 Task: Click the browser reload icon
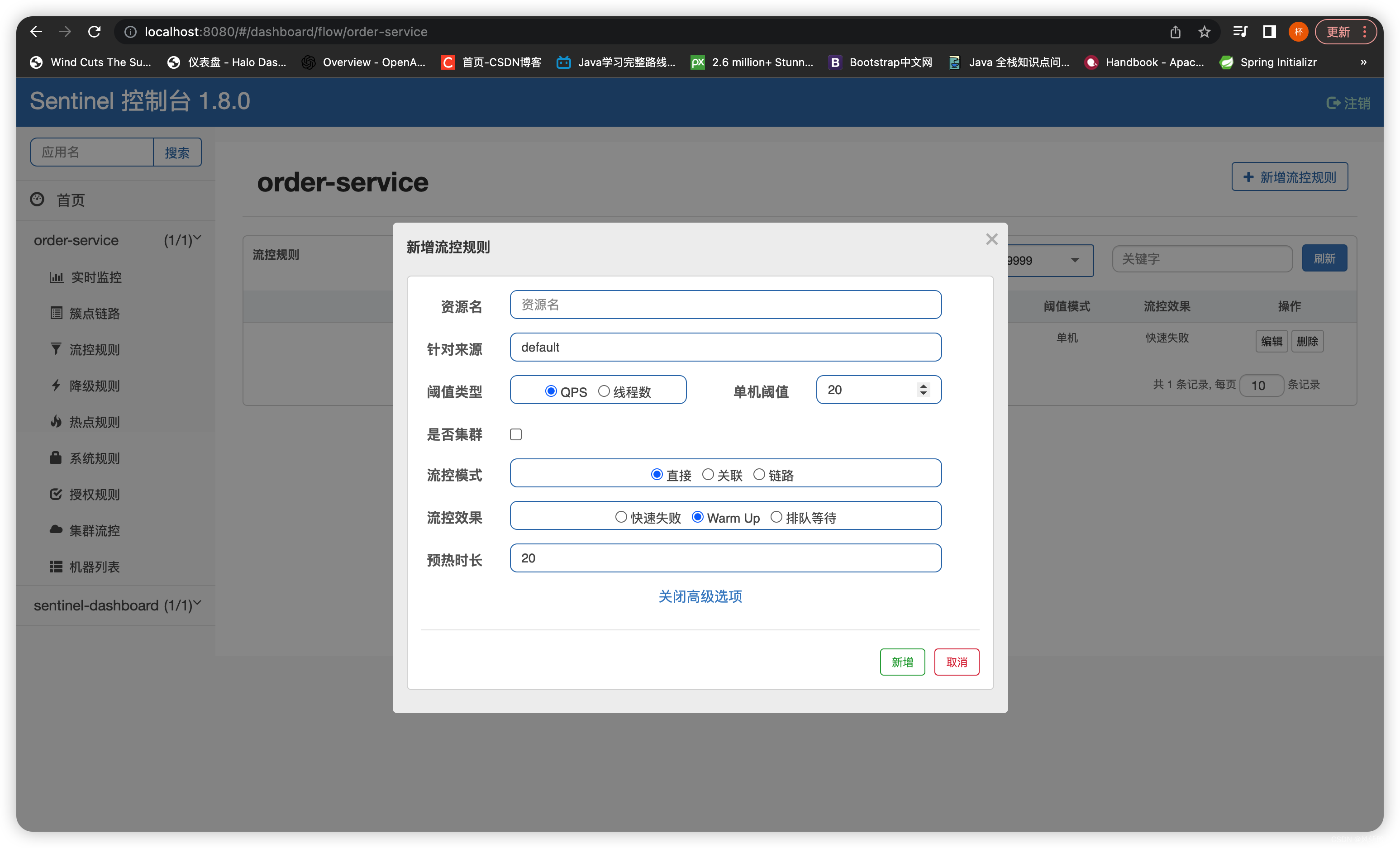coord(94,32)
